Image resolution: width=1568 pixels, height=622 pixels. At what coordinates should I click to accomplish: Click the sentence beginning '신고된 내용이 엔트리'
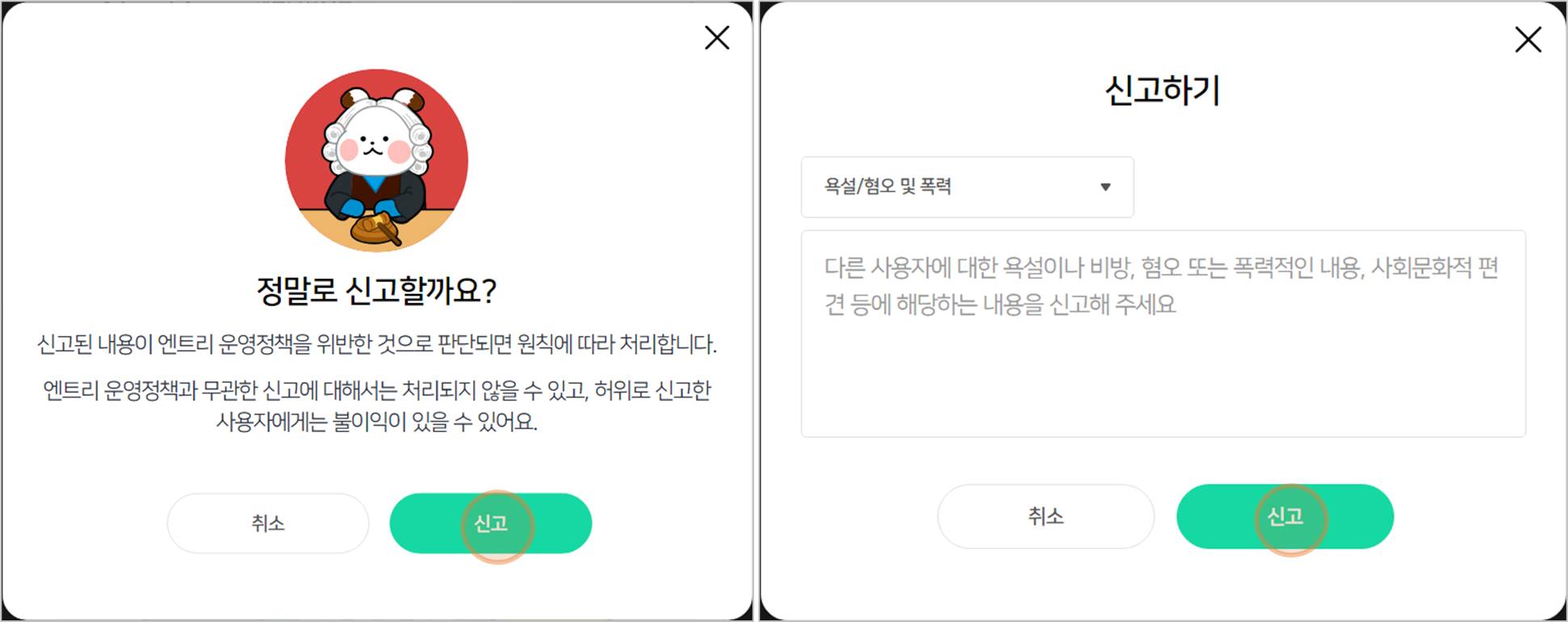[376, 345]
